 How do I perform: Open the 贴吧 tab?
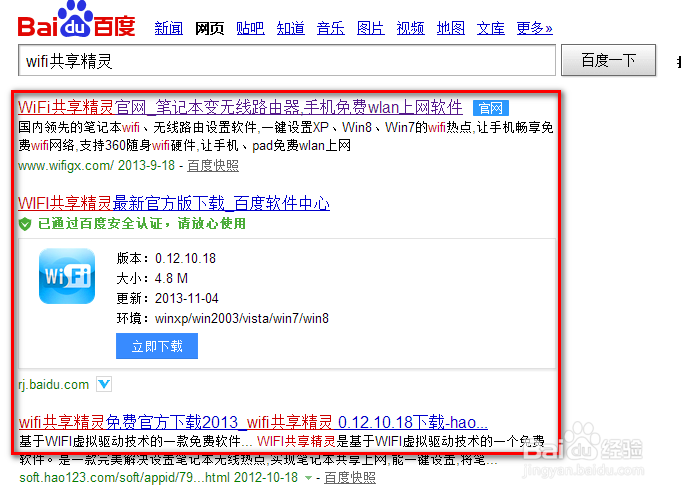(x=250, y=28)
